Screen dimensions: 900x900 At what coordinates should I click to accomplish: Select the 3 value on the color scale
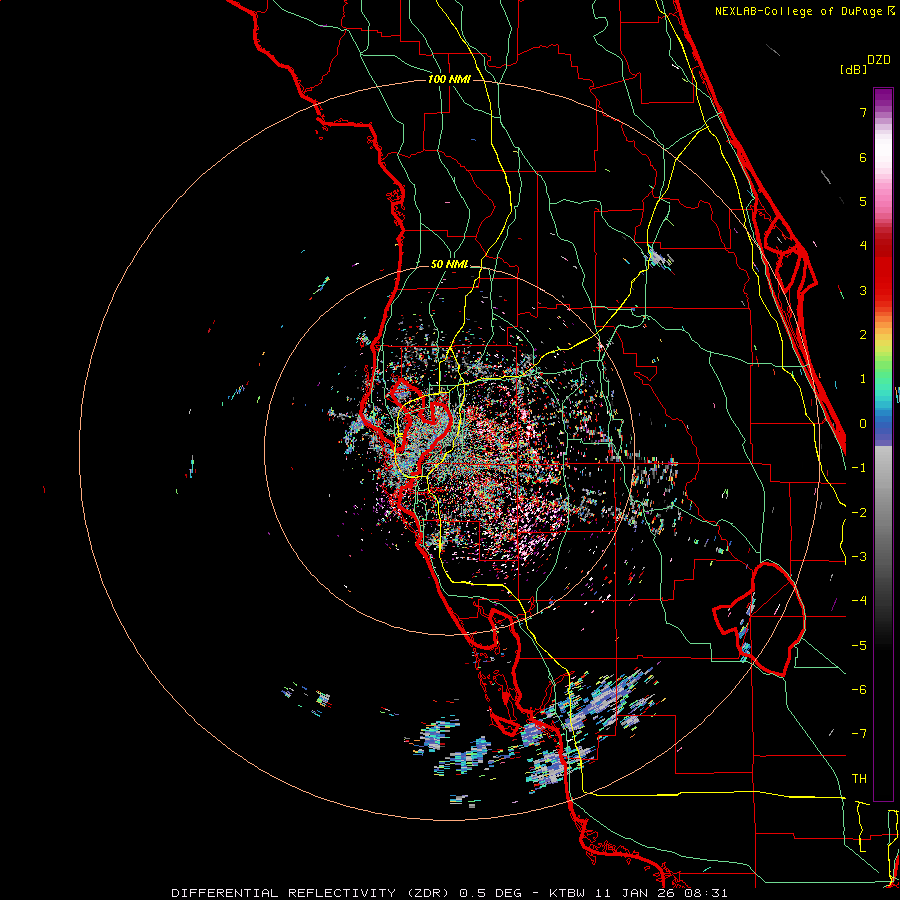[x=863, y=290]
